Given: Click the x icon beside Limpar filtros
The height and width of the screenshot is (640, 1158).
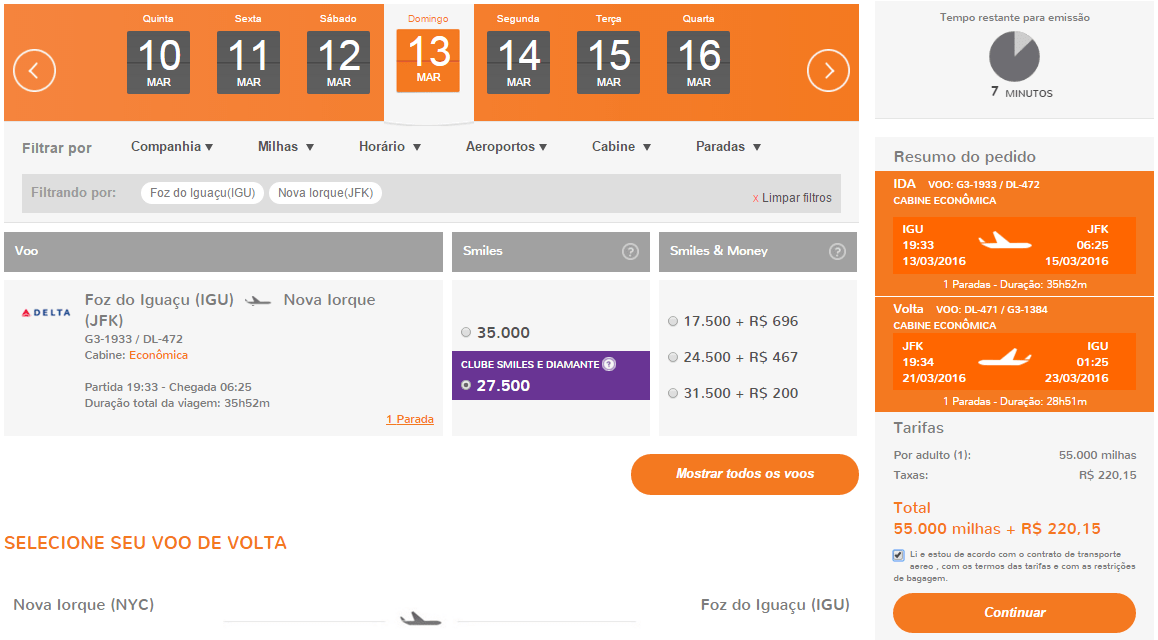Looking at the screenshot, I should (x=756, y=199).
